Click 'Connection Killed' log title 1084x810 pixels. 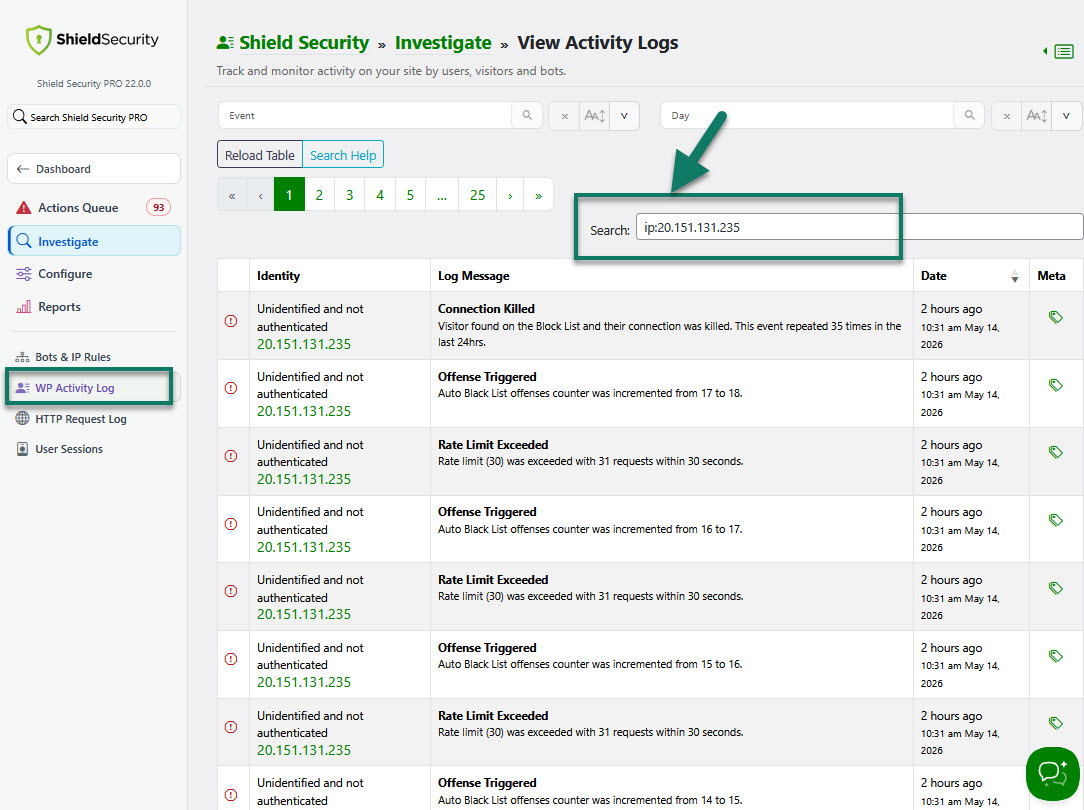pos(486,309)
